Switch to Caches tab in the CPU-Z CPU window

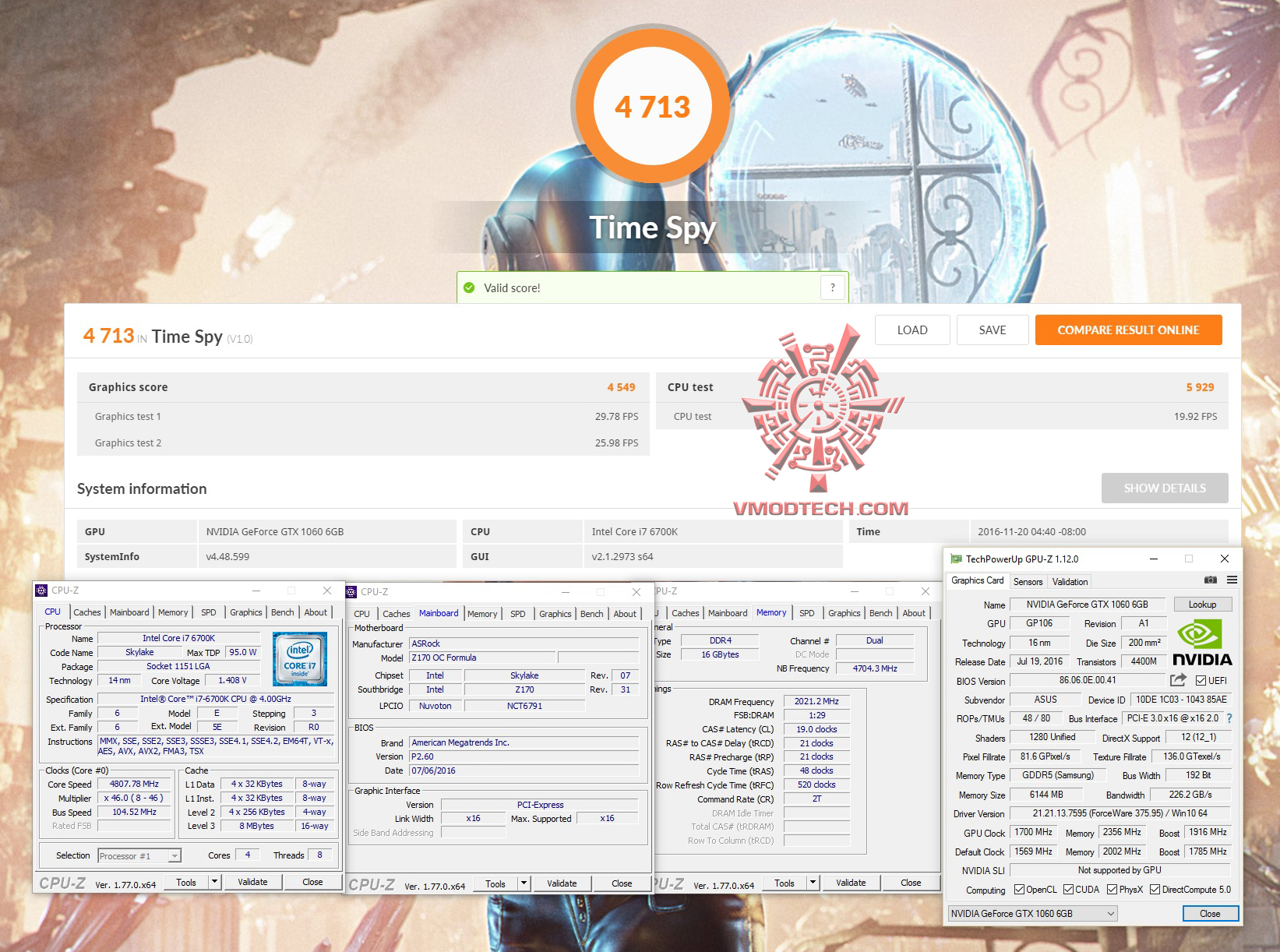(87, 612)
